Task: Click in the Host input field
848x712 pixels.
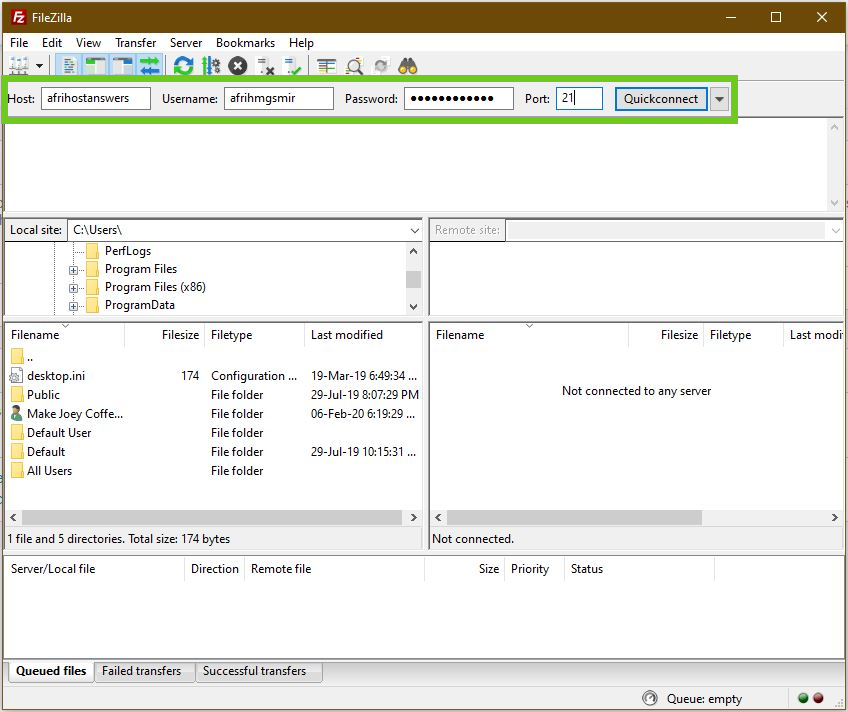Action: click(x=95, y=99)
